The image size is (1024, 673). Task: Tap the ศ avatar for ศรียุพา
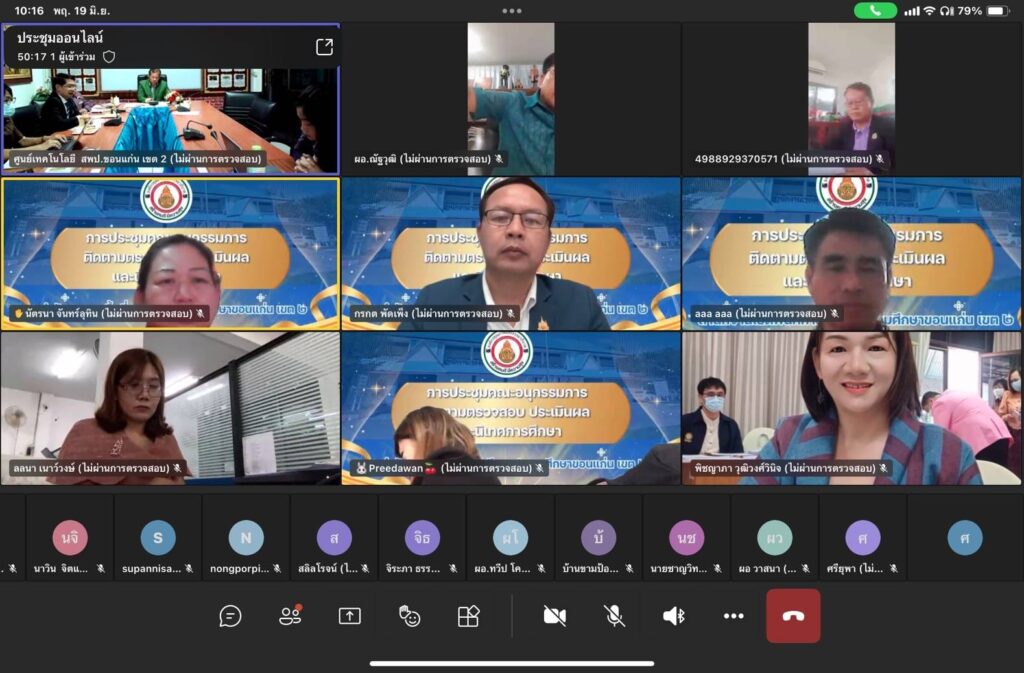point(863,538)
